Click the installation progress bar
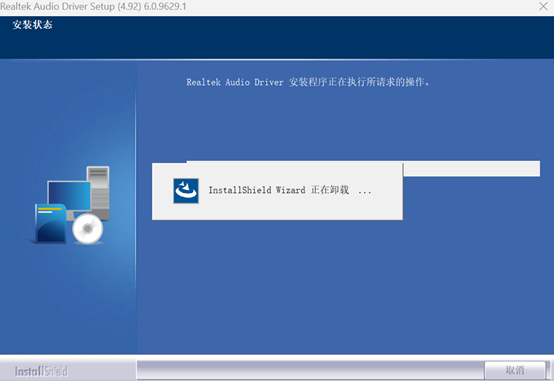This screenshot has width=554, height=381. point(363,169)
